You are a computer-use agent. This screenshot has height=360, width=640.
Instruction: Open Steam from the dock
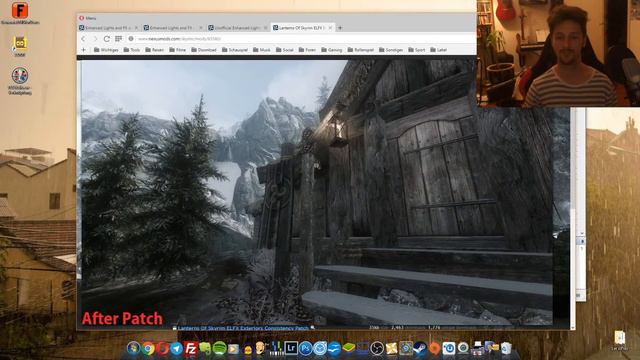[x=420, y=348]
